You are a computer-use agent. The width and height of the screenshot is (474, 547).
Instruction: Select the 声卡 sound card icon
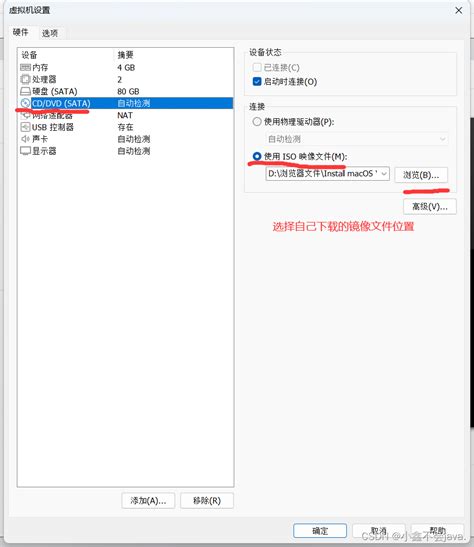pos(25,139)
